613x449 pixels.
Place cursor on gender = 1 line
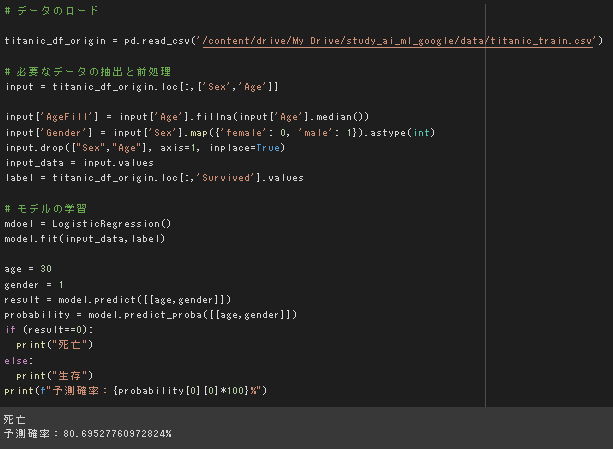click(34, 284)
